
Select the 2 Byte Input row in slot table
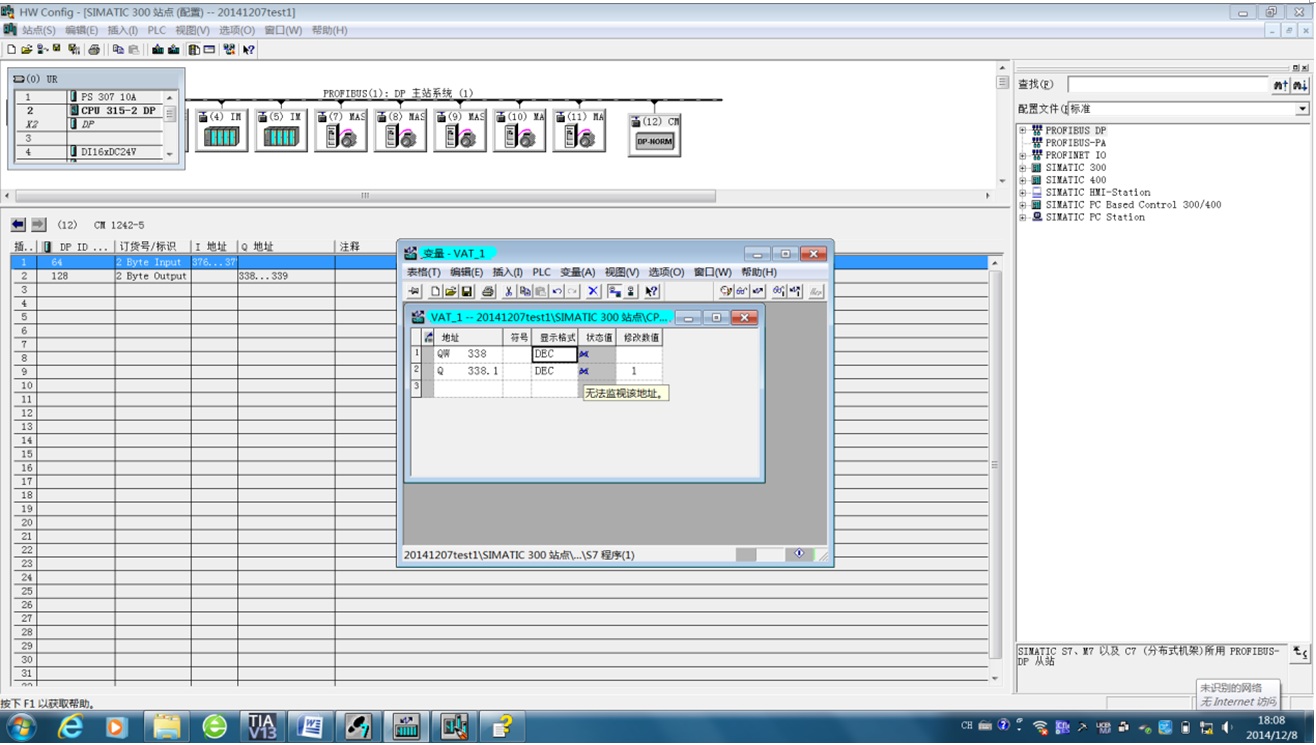[500, 262]
